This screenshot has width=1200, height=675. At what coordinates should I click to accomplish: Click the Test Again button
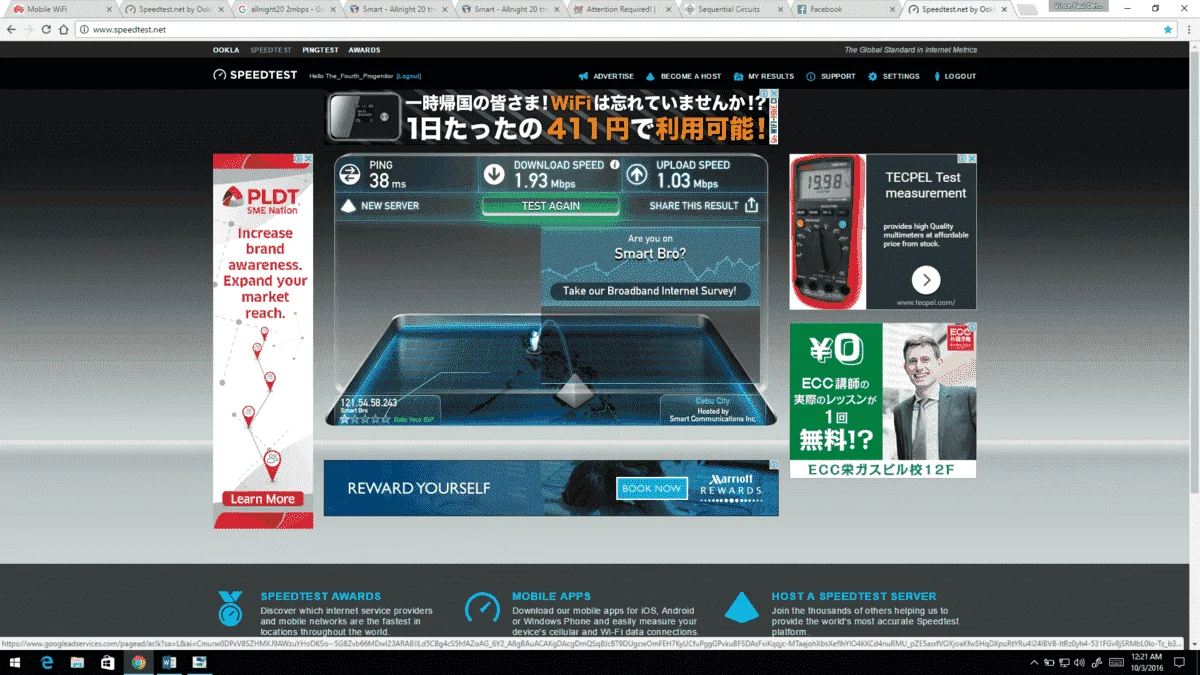[x=550, y=206]
